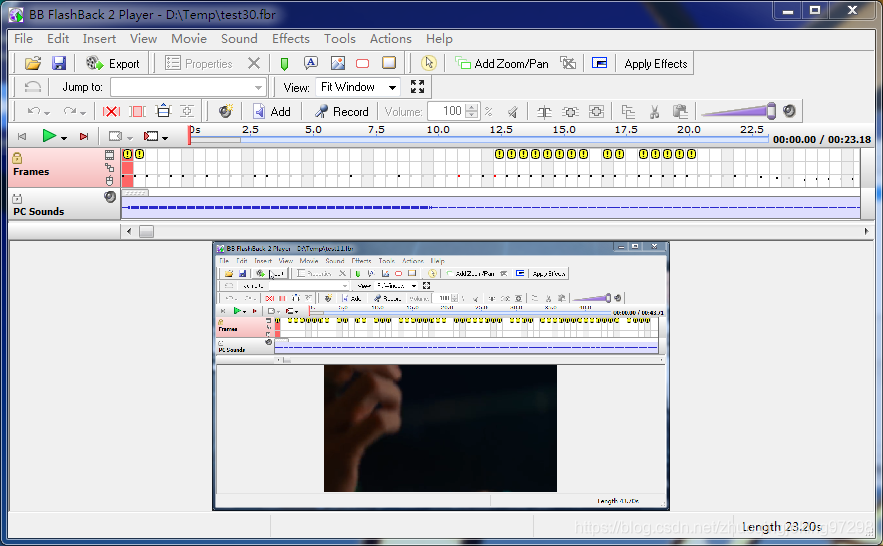Open the Sound menu
This screenshot has height=546, width=883.
pyautogui.click(x=239, y=39)
